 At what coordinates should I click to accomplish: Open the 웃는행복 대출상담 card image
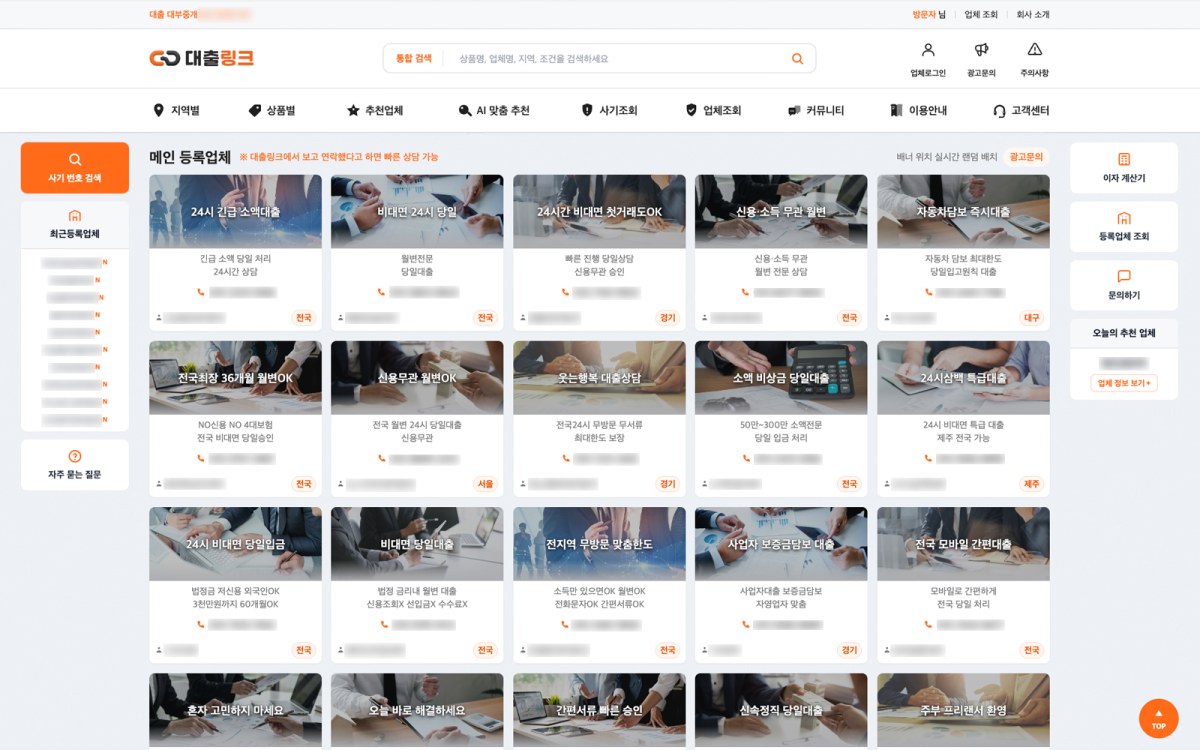pos(599,378)
